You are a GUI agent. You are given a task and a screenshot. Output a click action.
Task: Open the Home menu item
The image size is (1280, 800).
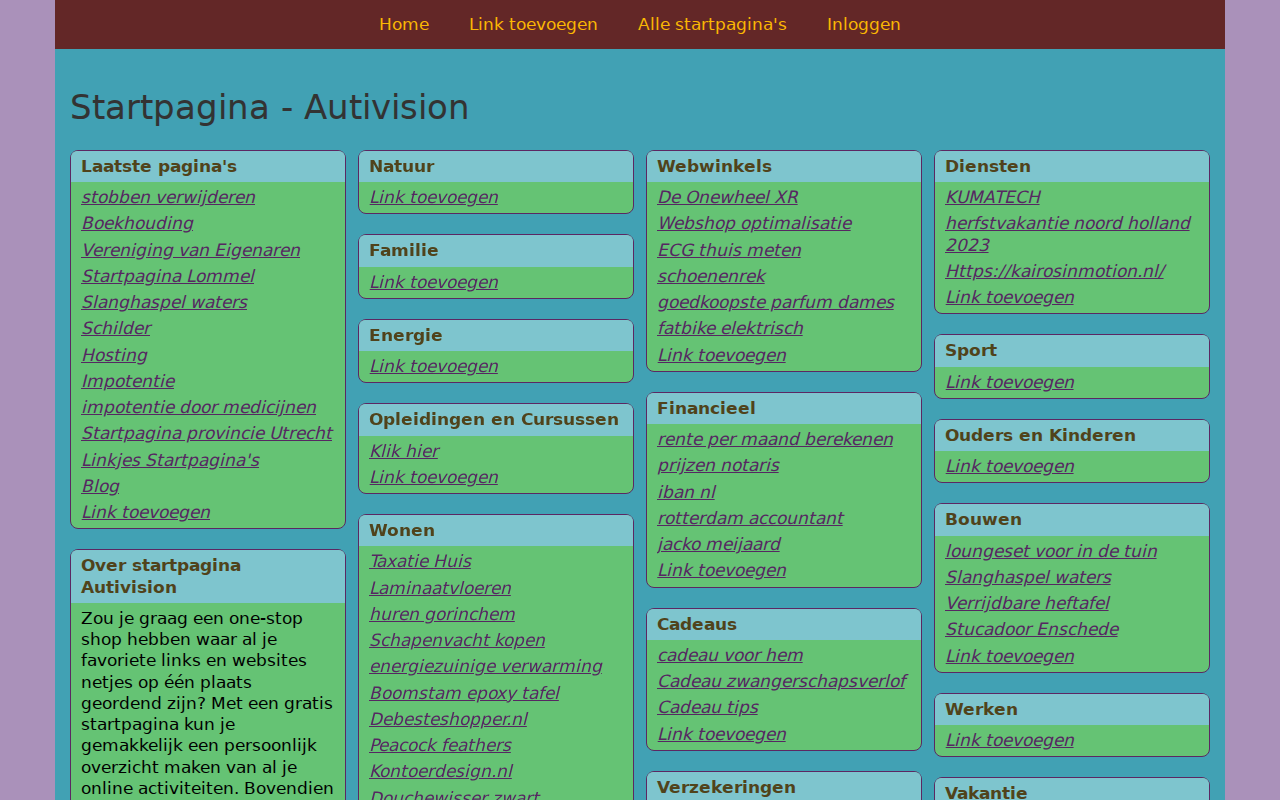pos(404,24)
